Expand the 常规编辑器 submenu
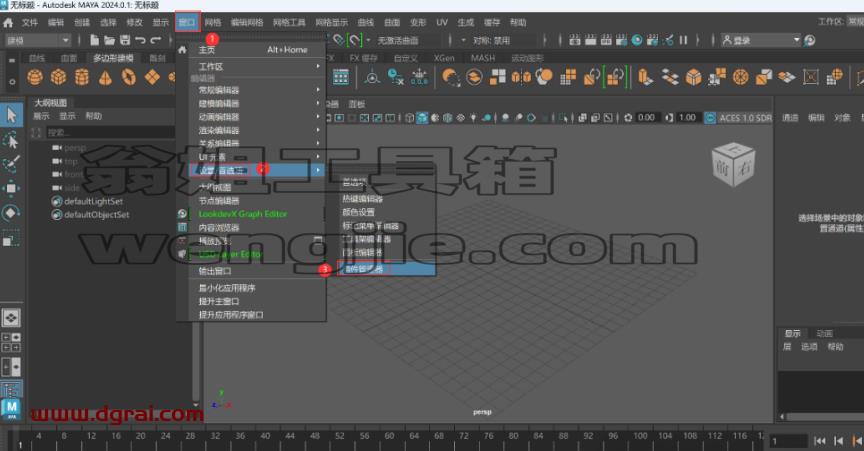 [257, 90]
